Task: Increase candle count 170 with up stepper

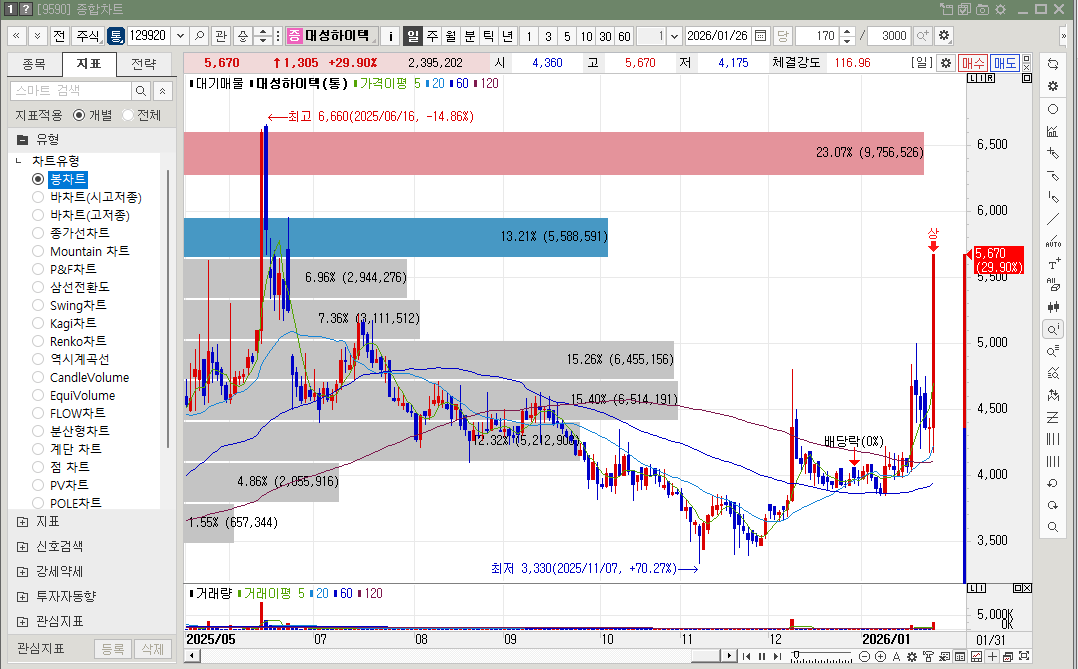Action: pyautogui.click(x=848, y=32)
